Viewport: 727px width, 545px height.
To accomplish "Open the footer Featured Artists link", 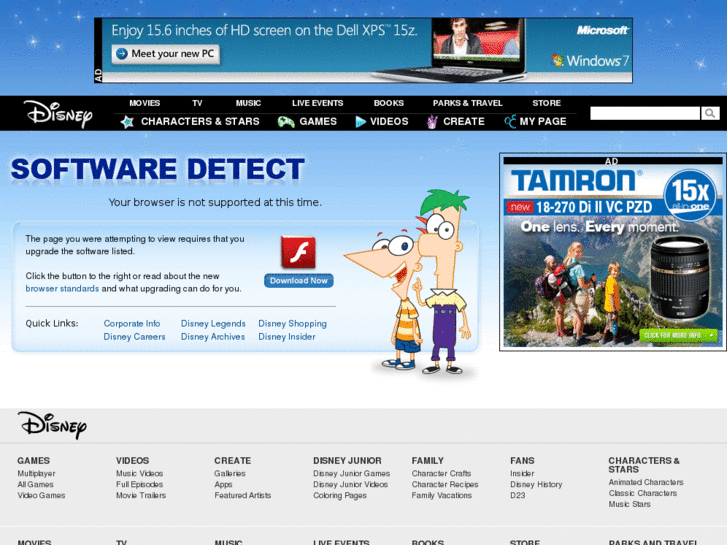I will pos(242,495).
